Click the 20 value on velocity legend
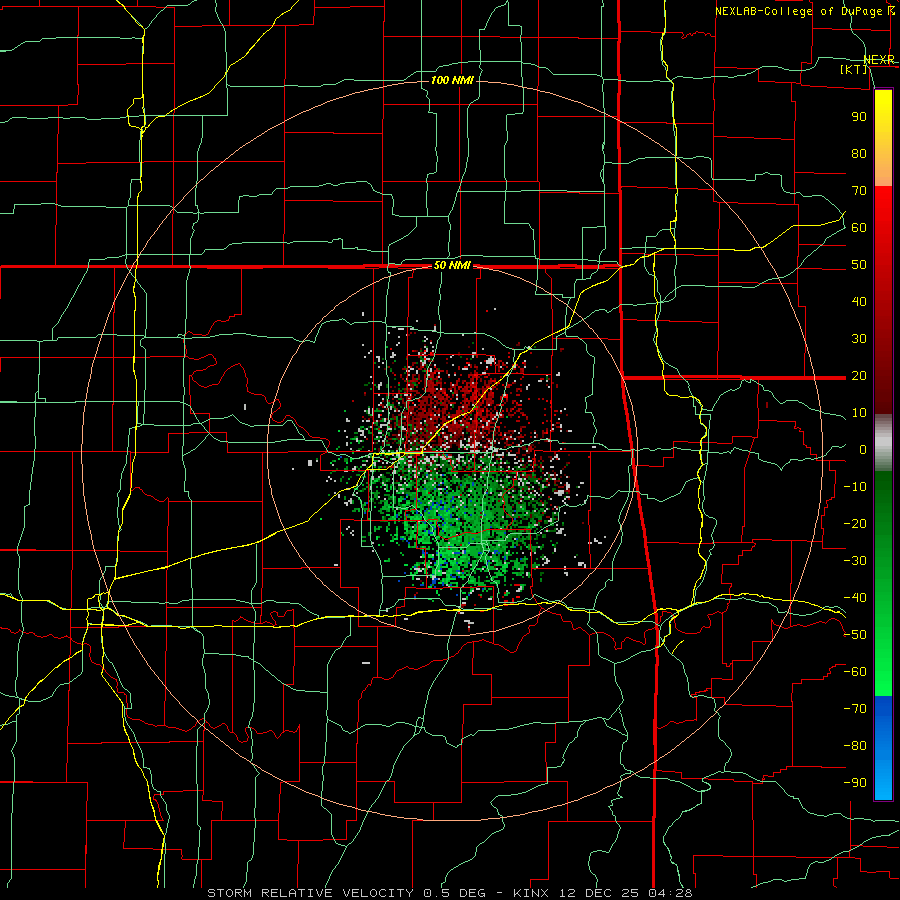 (x=859, y=376)
